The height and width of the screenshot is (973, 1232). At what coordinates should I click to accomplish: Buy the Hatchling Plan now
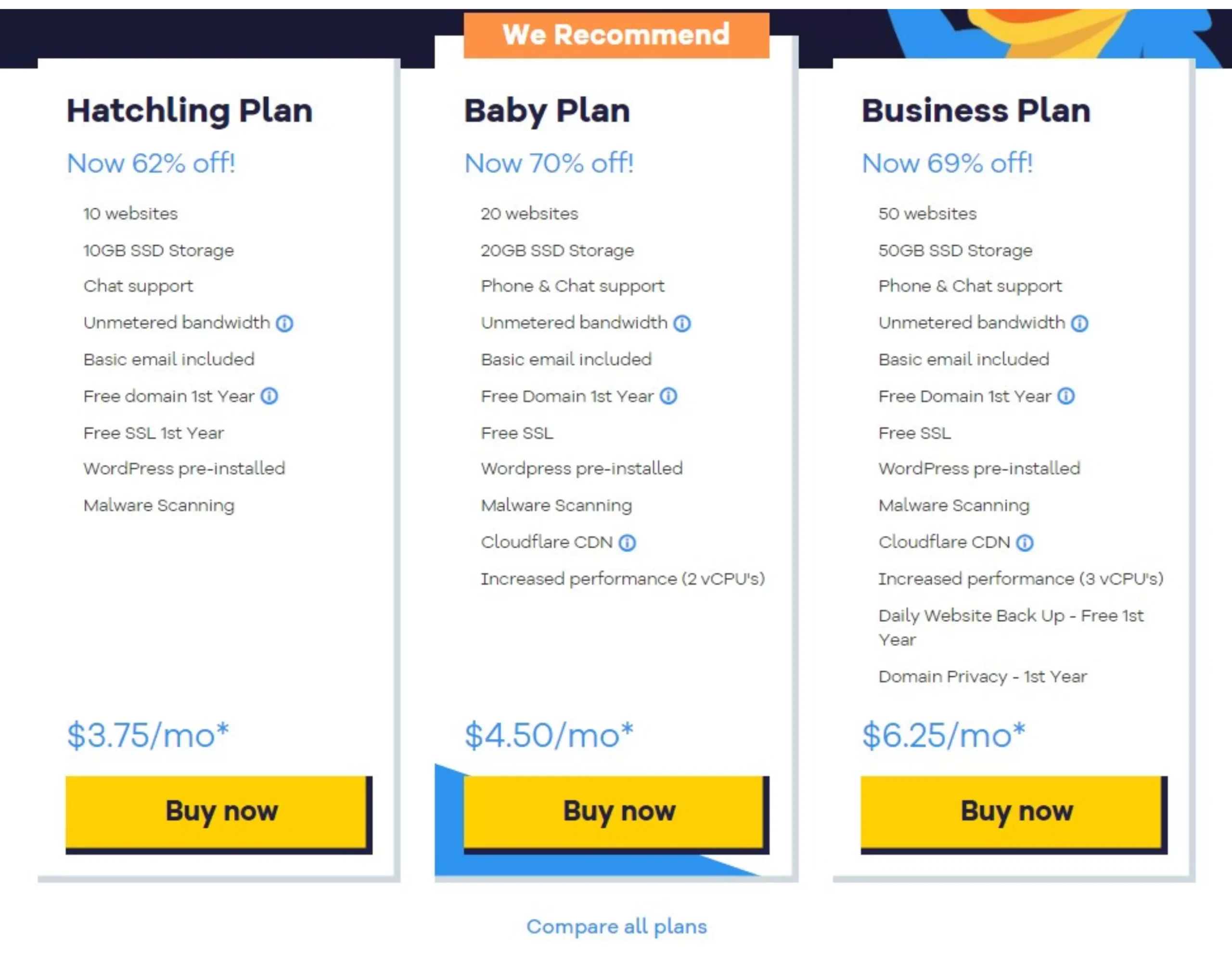click(218, 814)
